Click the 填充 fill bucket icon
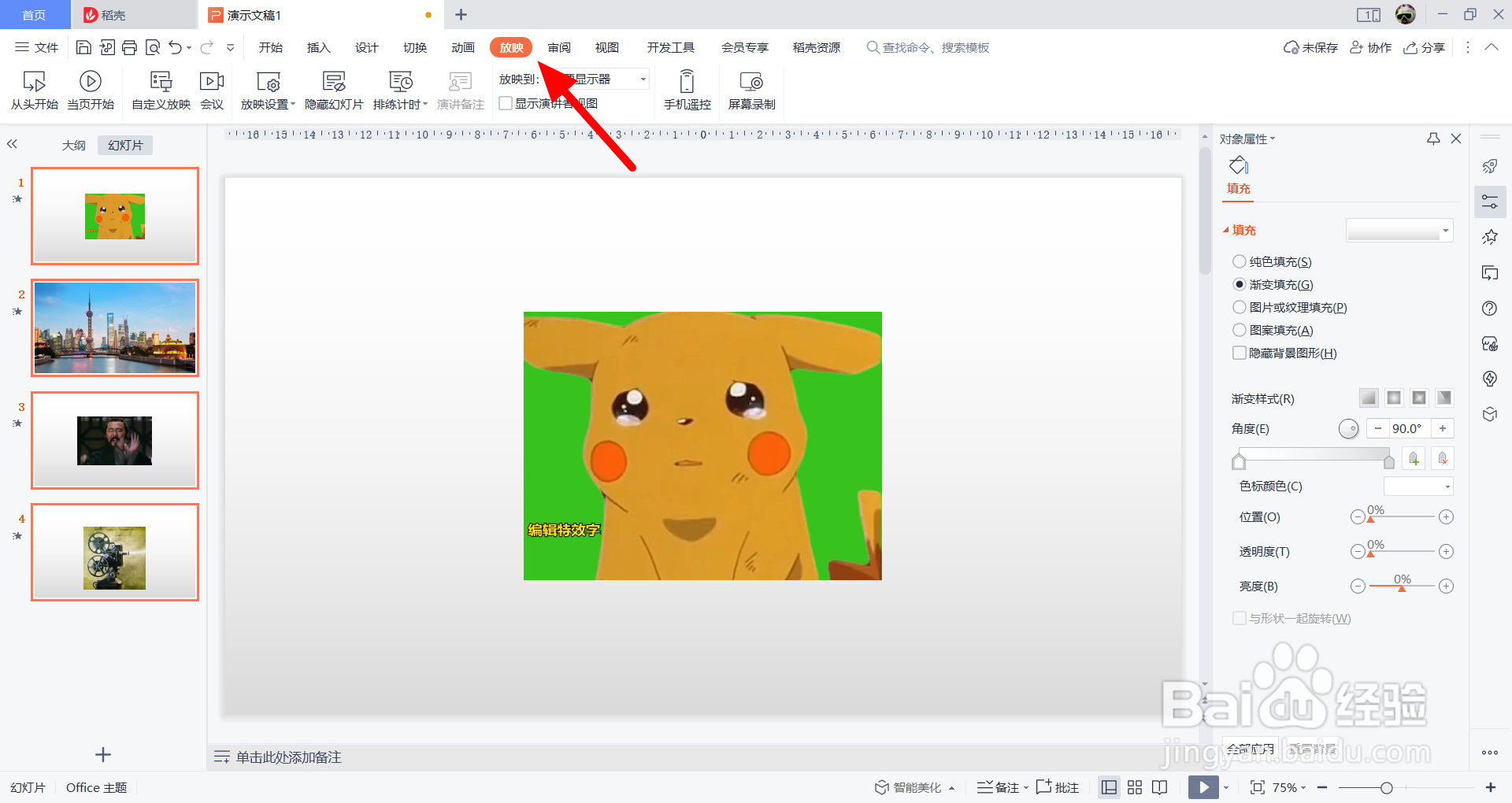The image size is (1512, 803). [x=1239, y=165]
